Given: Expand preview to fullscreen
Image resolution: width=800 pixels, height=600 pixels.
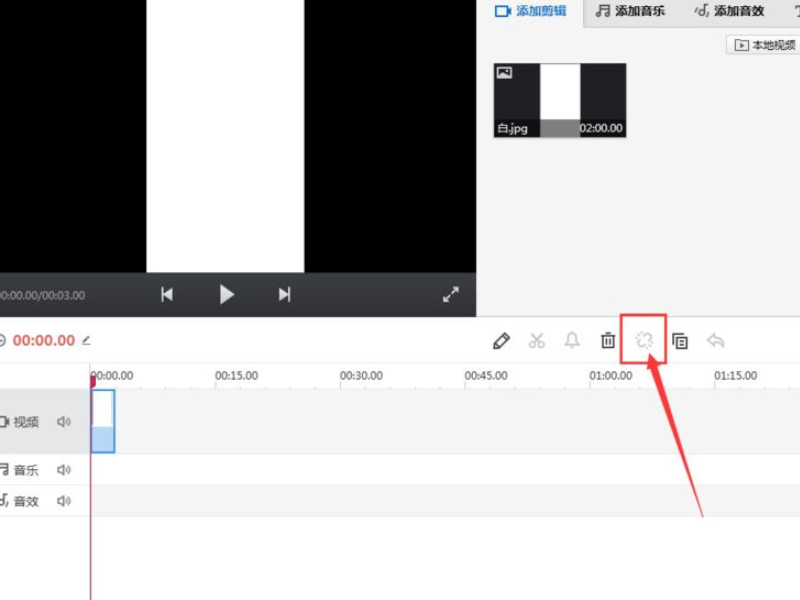Looking at the screenshot, I should (x=451, y=294).
